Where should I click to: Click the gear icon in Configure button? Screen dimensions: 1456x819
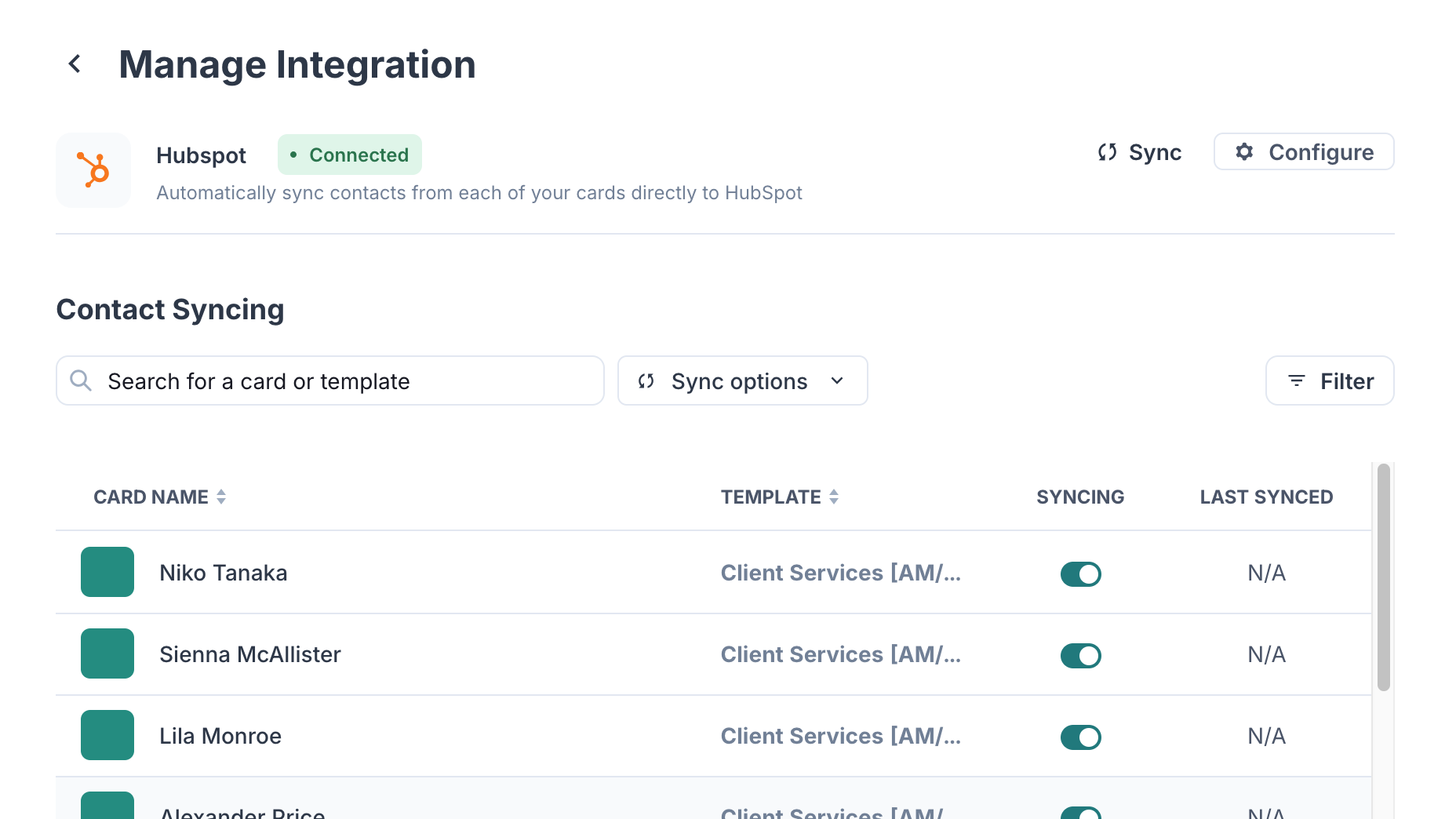click(x=1245, y=152)
